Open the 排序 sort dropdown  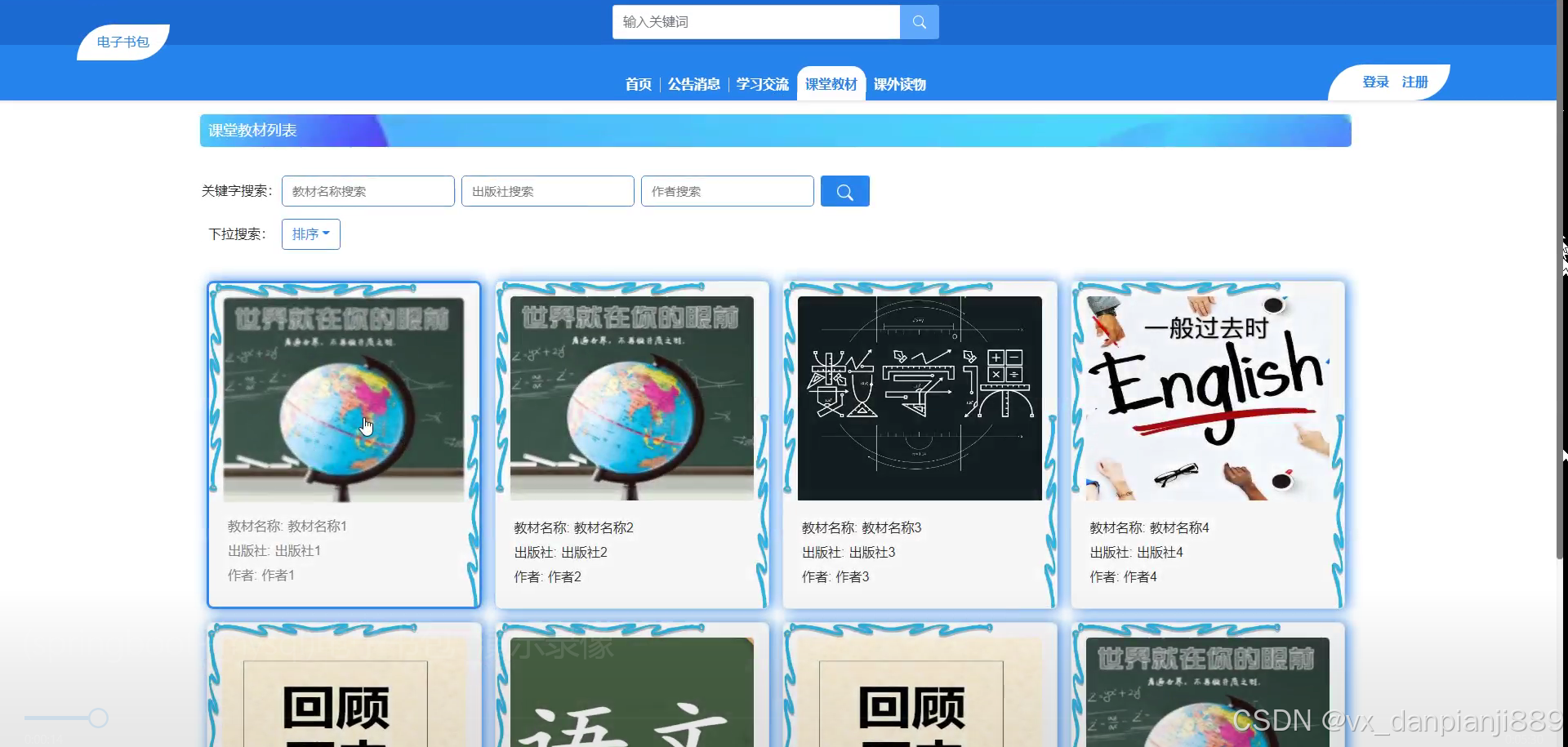coord(310,234)
